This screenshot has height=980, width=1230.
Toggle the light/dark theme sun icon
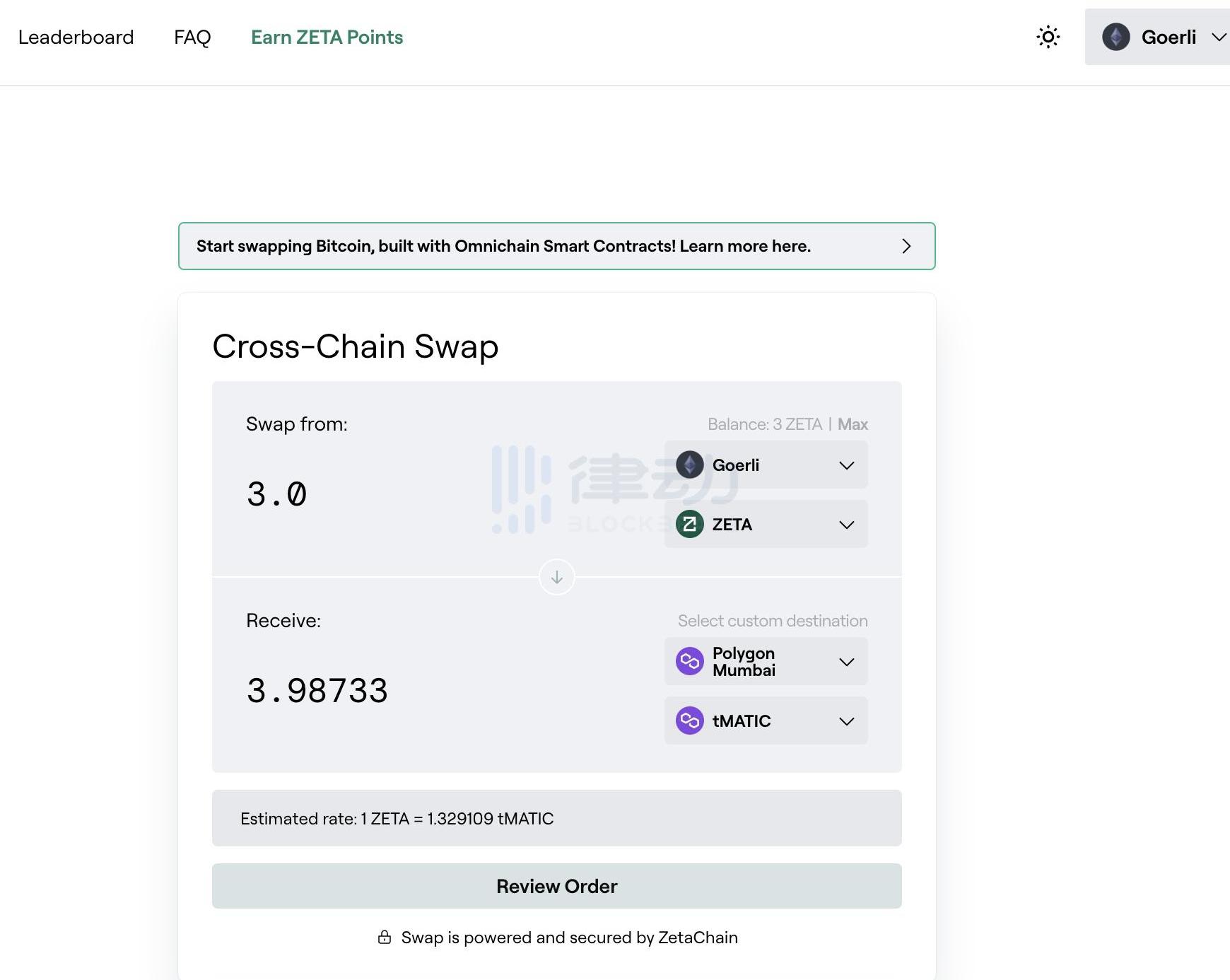tap(1048, 37)
